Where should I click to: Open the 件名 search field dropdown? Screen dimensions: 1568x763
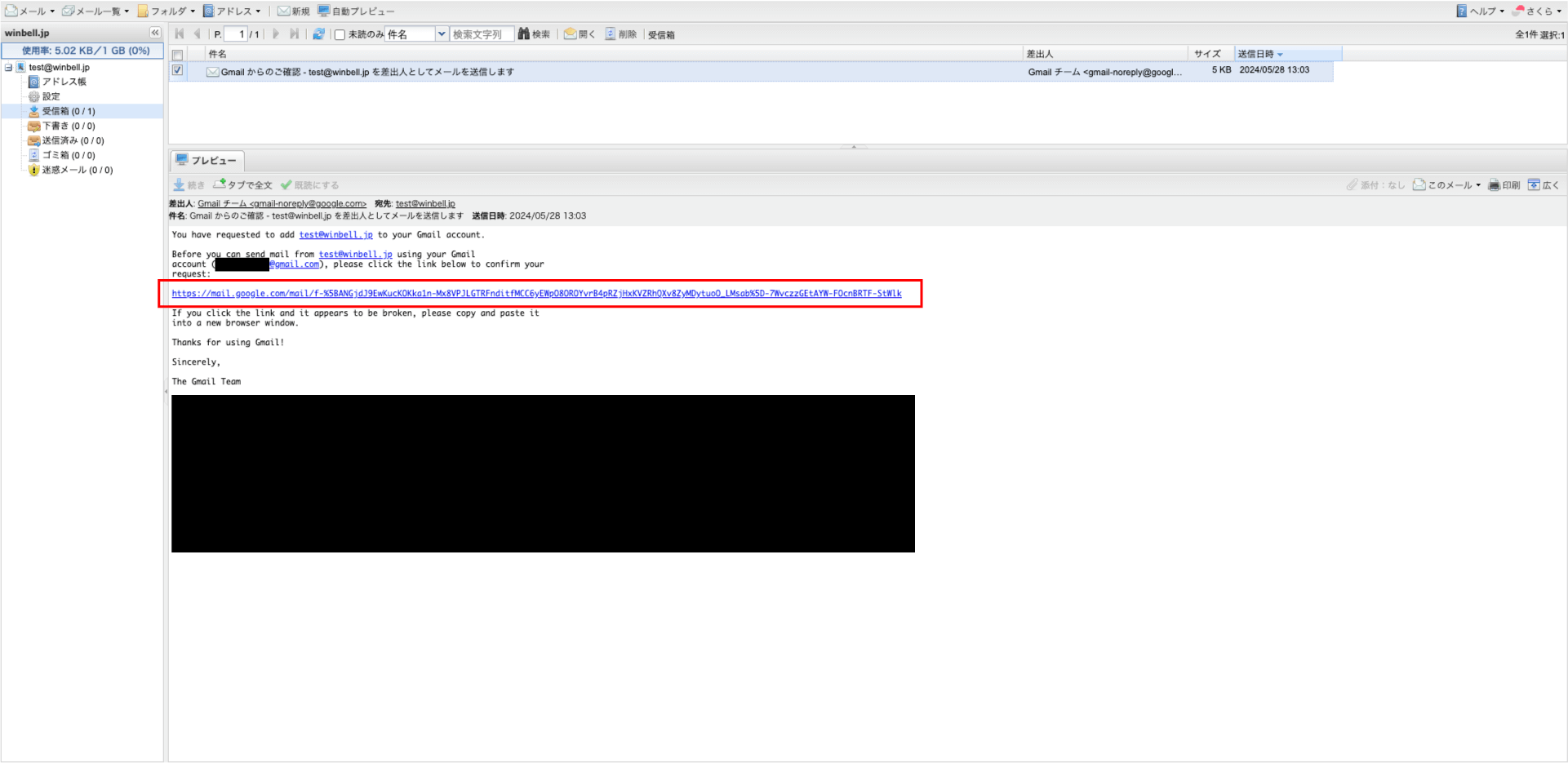click(442, 34)
